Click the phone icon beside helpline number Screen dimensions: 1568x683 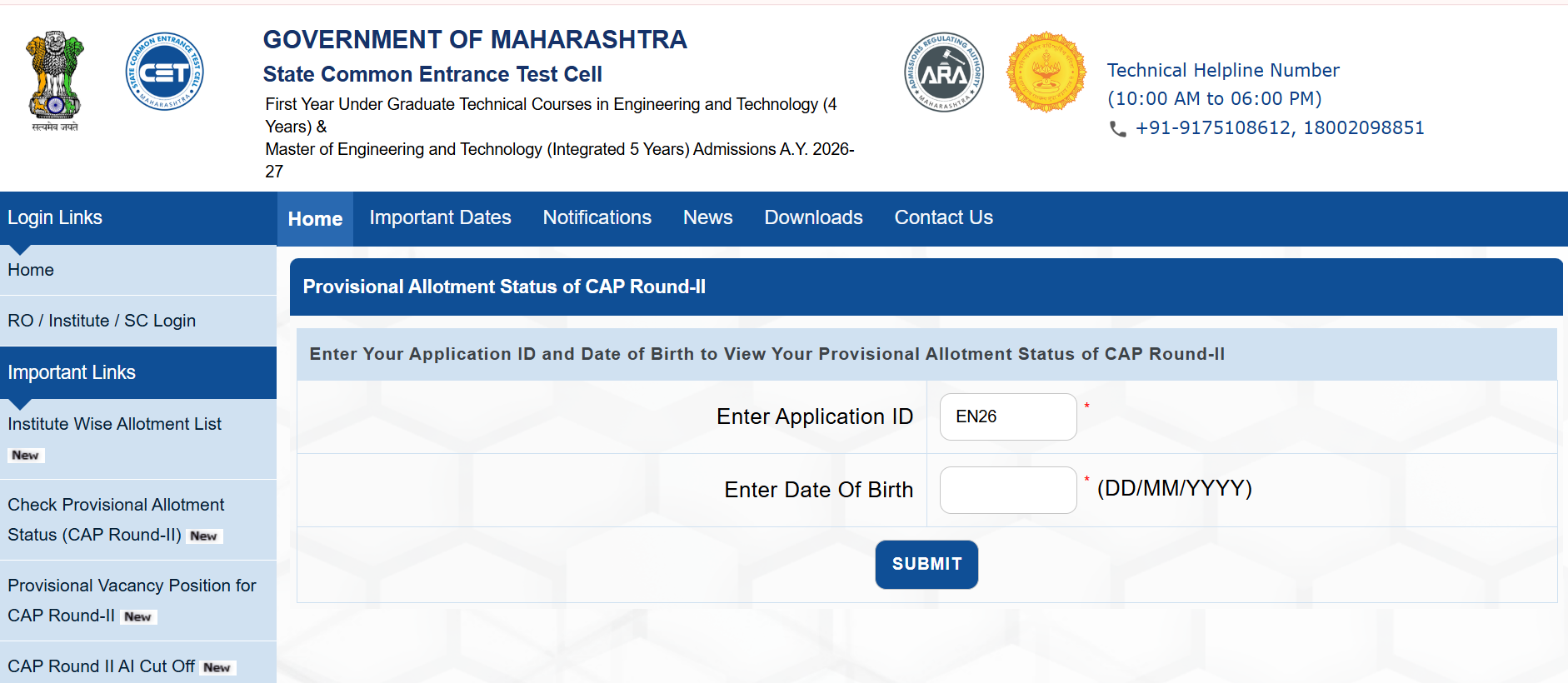pyautogui.click(x=1118, y=129)
